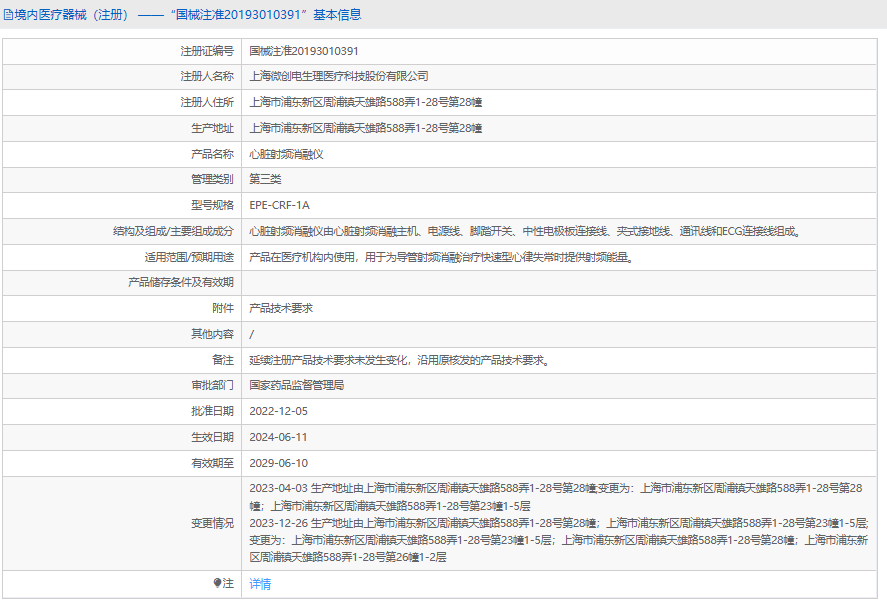Click the 附件 label

(x=223, y=308)
